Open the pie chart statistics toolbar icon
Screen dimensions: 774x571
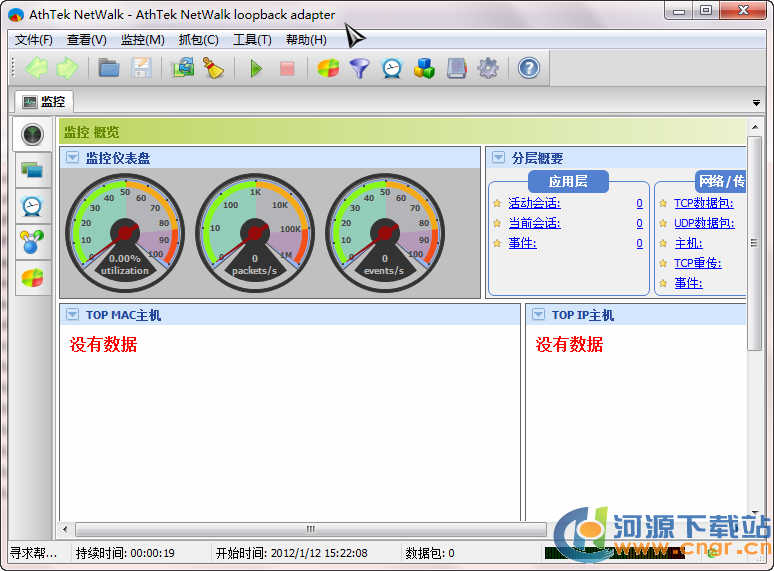pos(328,69)
